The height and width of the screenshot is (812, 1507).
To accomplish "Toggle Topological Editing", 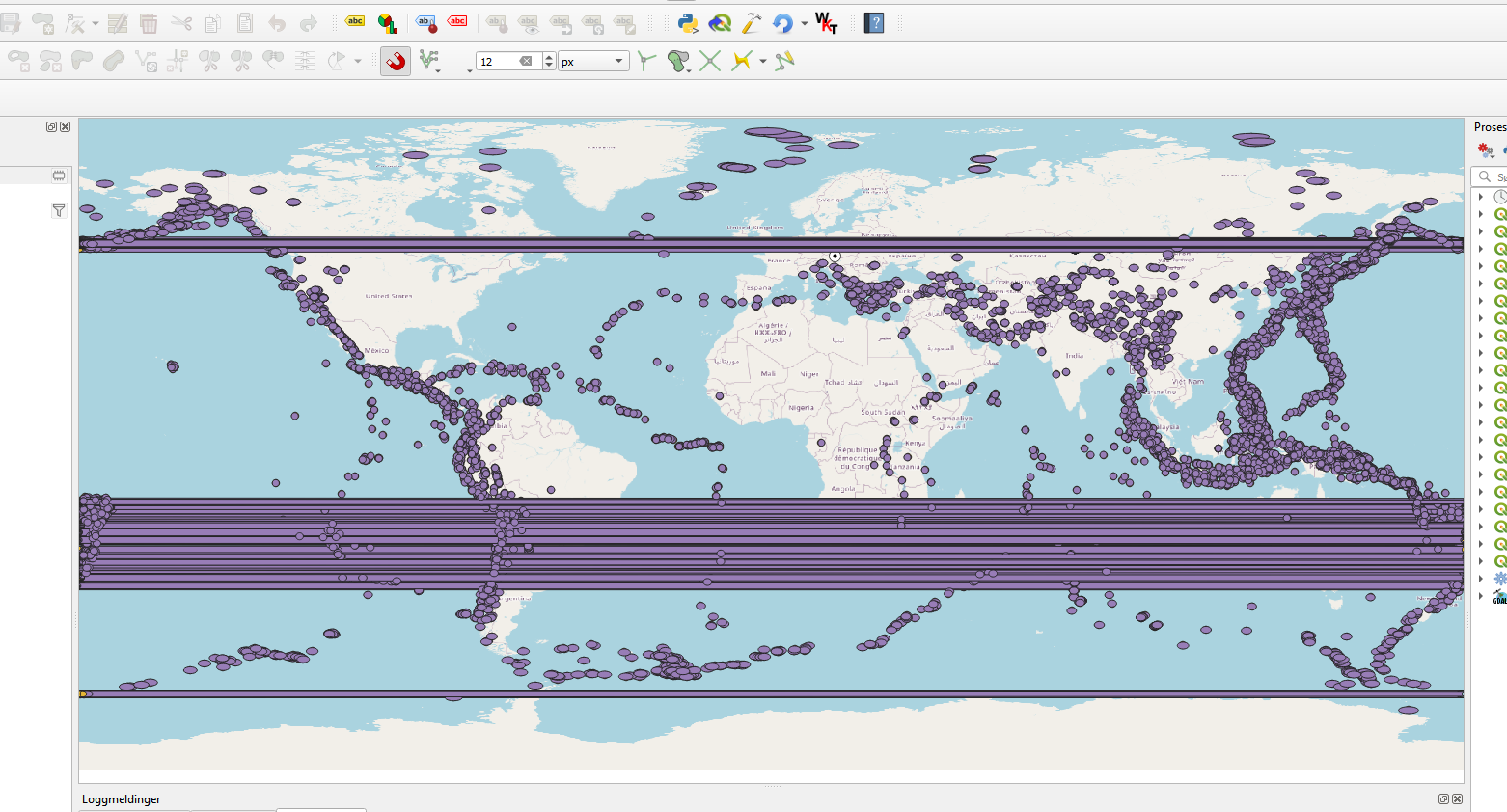I will (x=646, y=61).
